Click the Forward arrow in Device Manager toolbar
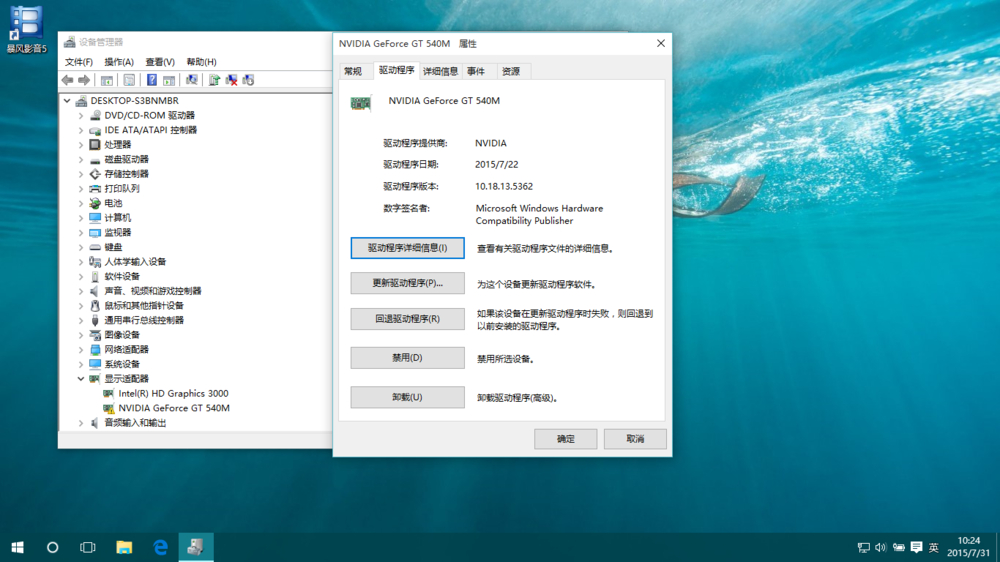Image resolution: width=1000 pixels, height=562 pixels. 84,80
